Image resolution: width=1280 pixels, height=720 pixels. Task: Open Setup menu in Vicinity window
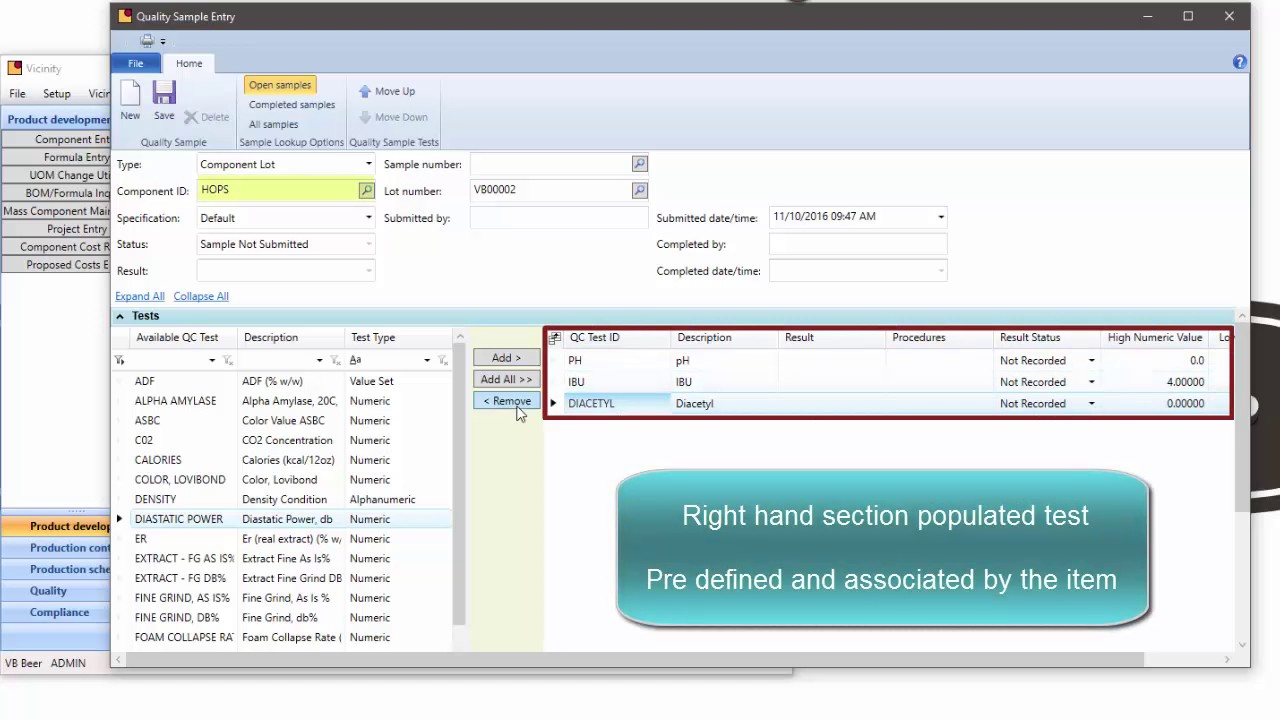point(57,94)
